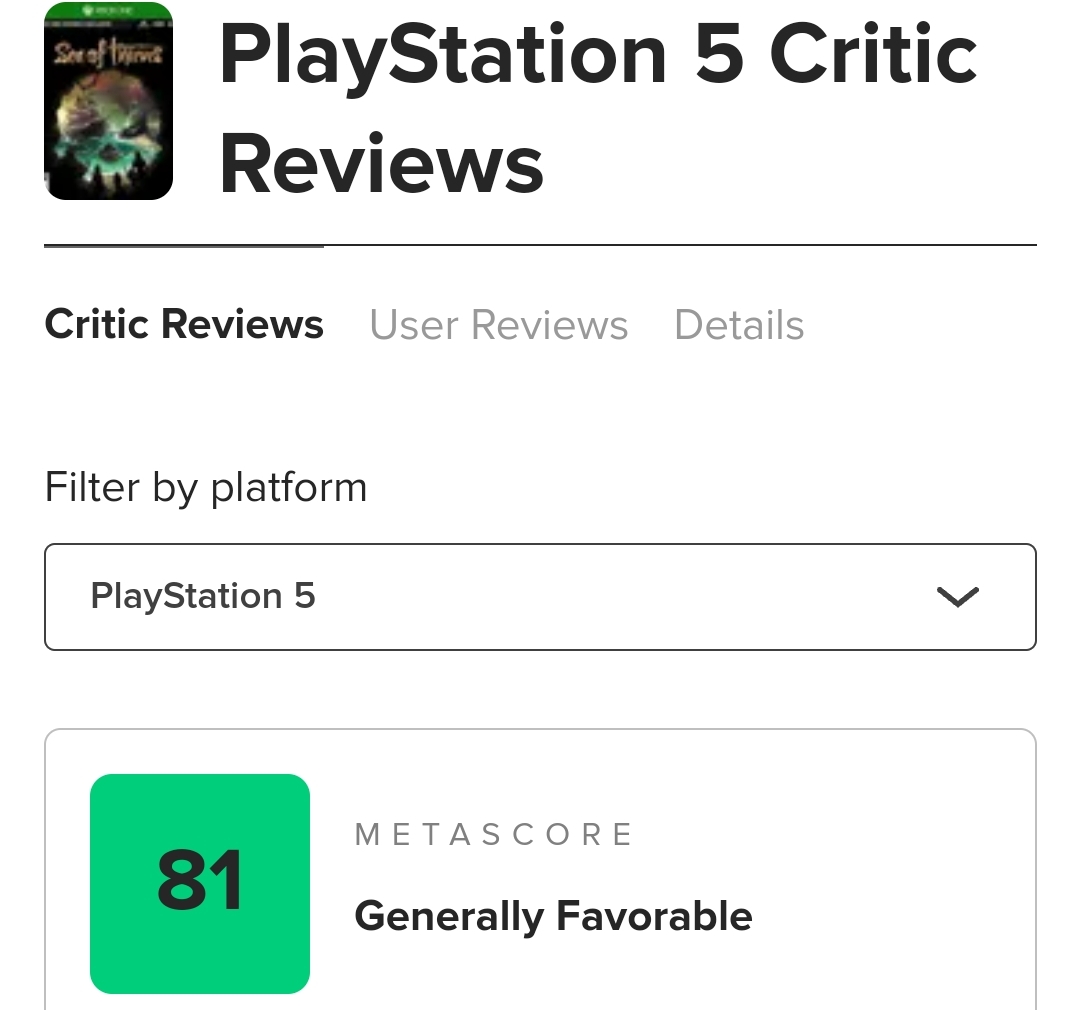Click the grey divider line below the heading
The image size is (1080, 1010).
(x=680, y=245)
